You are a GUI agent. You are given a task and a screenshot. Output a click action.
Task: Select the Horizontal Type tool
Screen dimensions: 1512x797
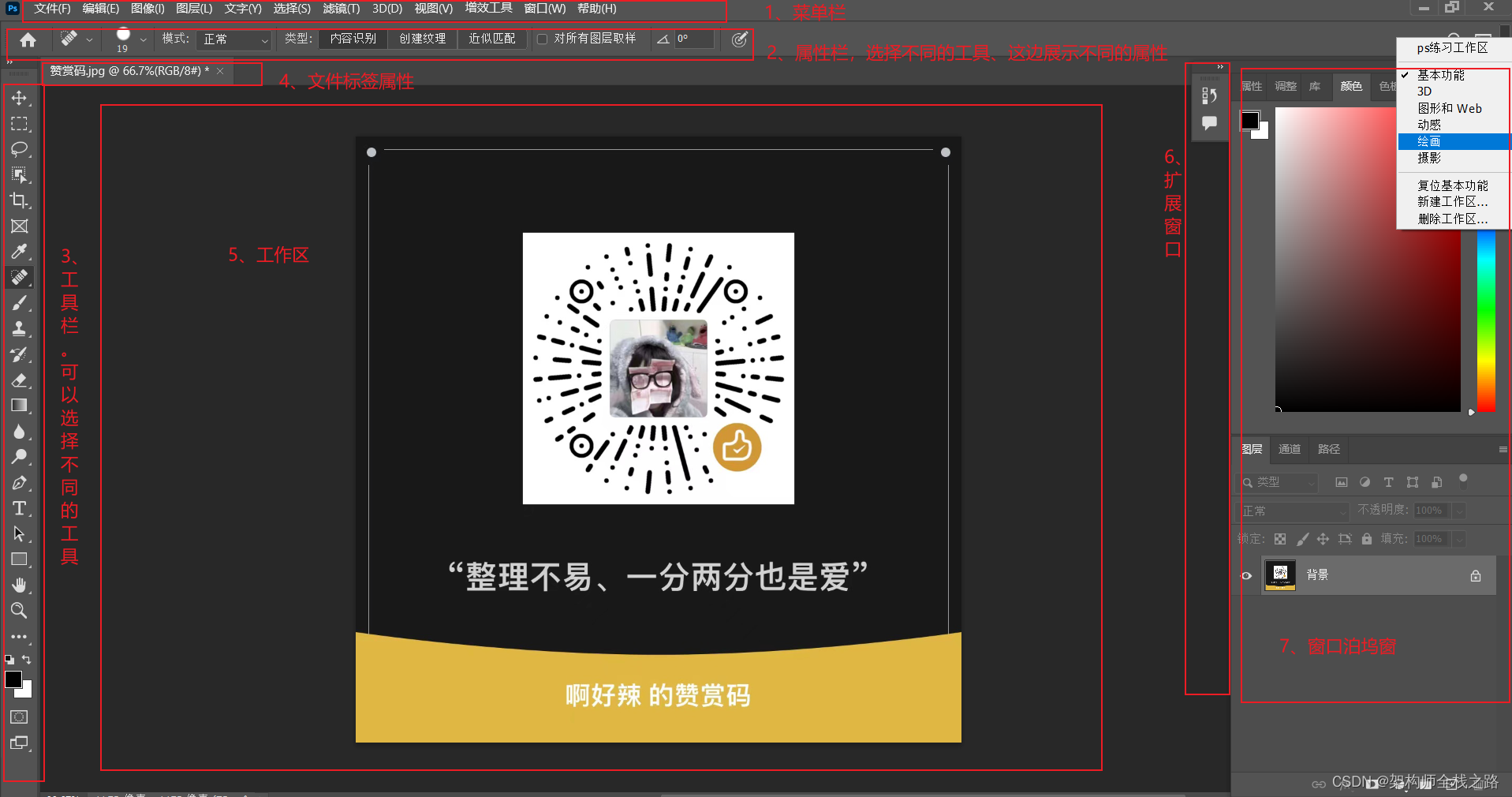click(x=19, y=508)
